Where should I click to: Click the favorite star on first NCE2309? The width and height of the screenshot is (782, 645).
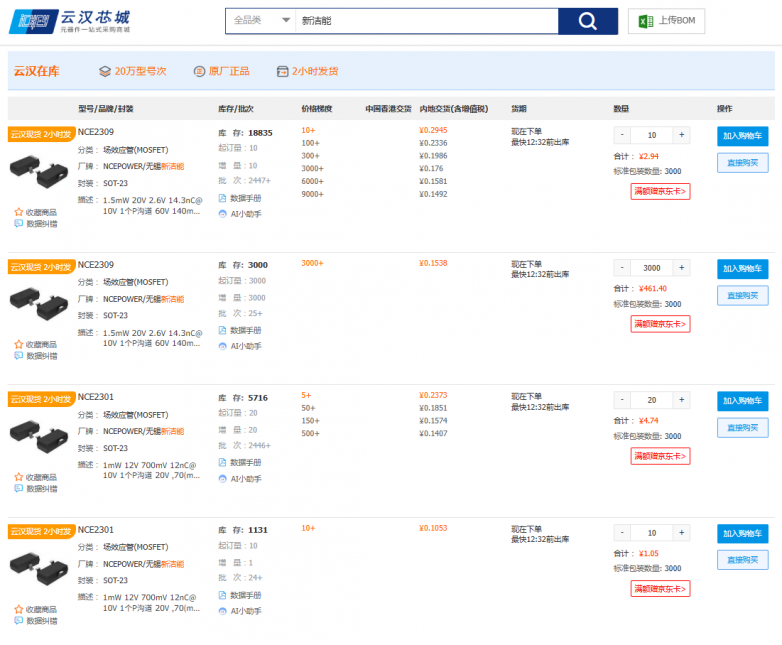pyautogui.click(x=19, y=211)
